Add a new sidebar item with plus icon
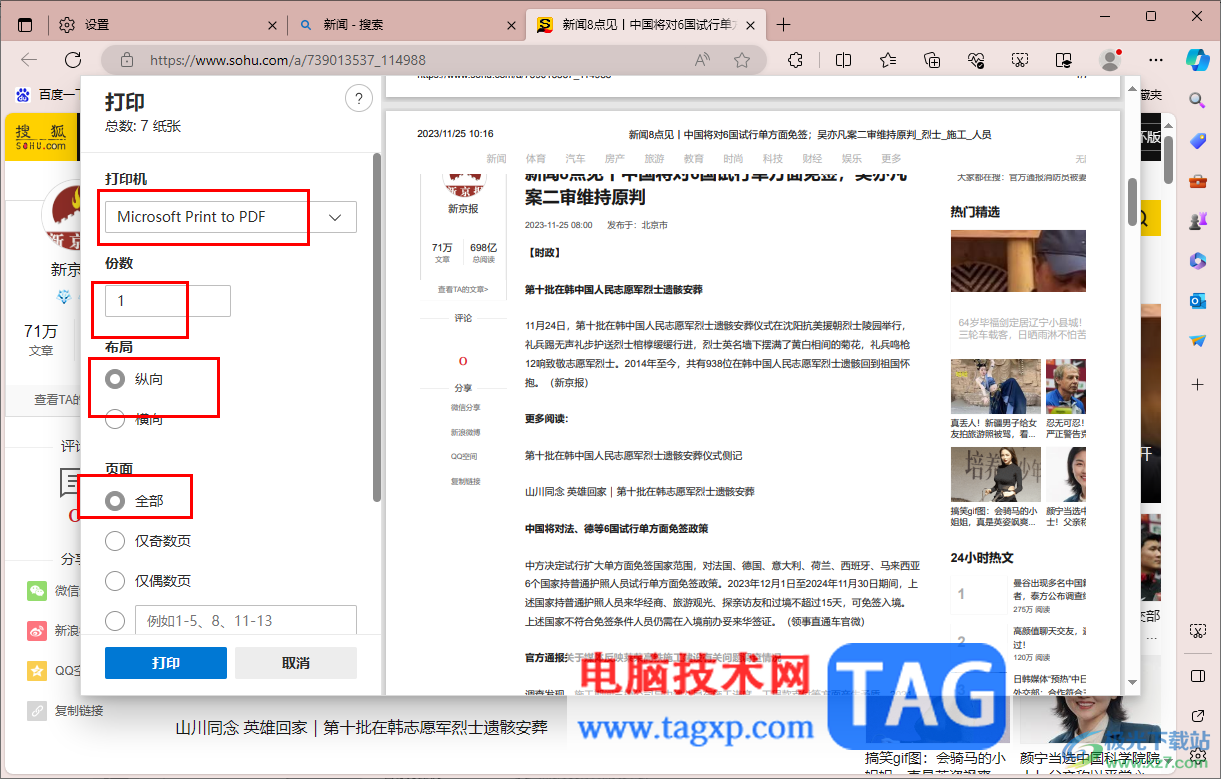 coord(1197,384)
